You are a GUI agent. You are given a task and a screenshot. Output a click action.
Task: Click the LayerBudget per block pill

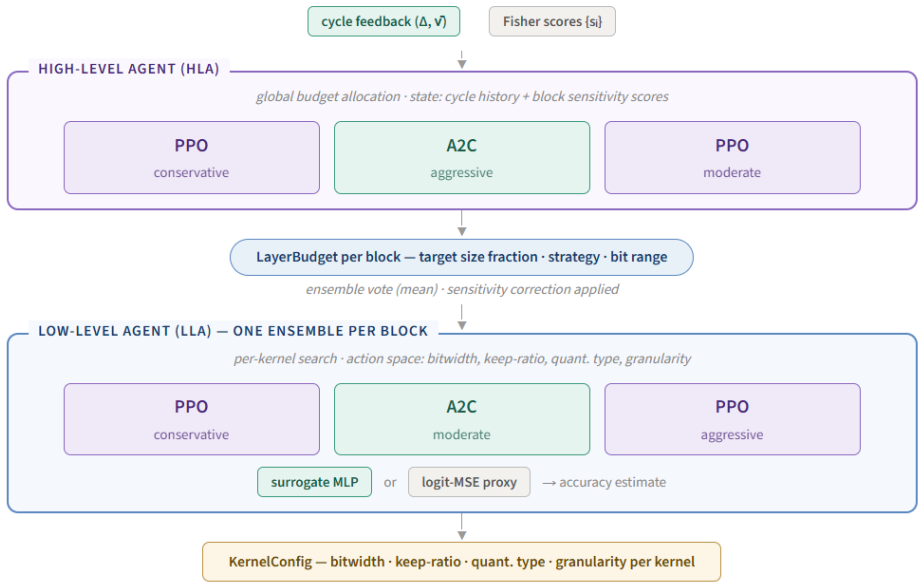pos(461,257)
